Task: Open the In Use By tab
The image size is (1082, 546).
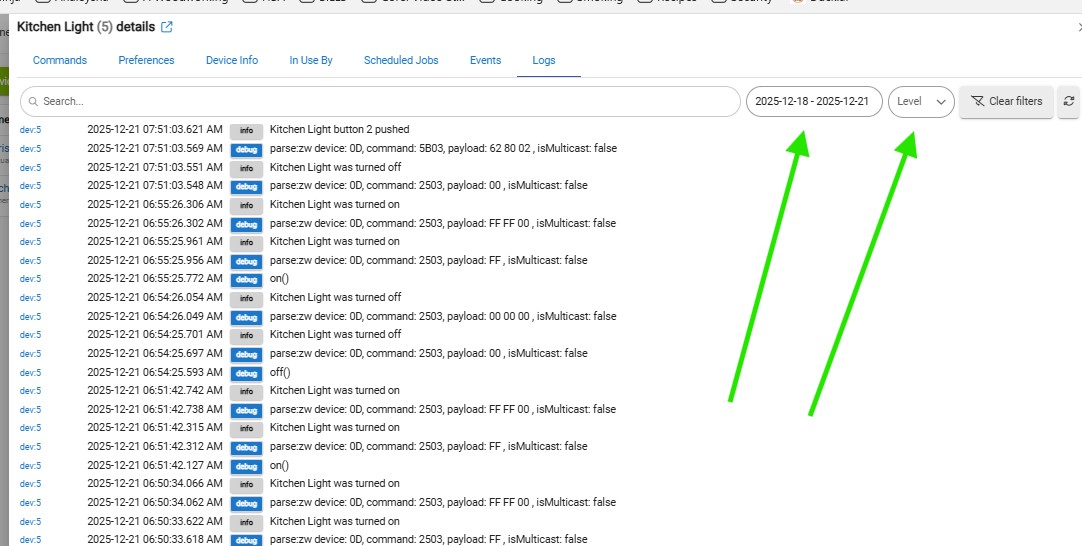Action: pyautogui.click(x=311, y=60)
